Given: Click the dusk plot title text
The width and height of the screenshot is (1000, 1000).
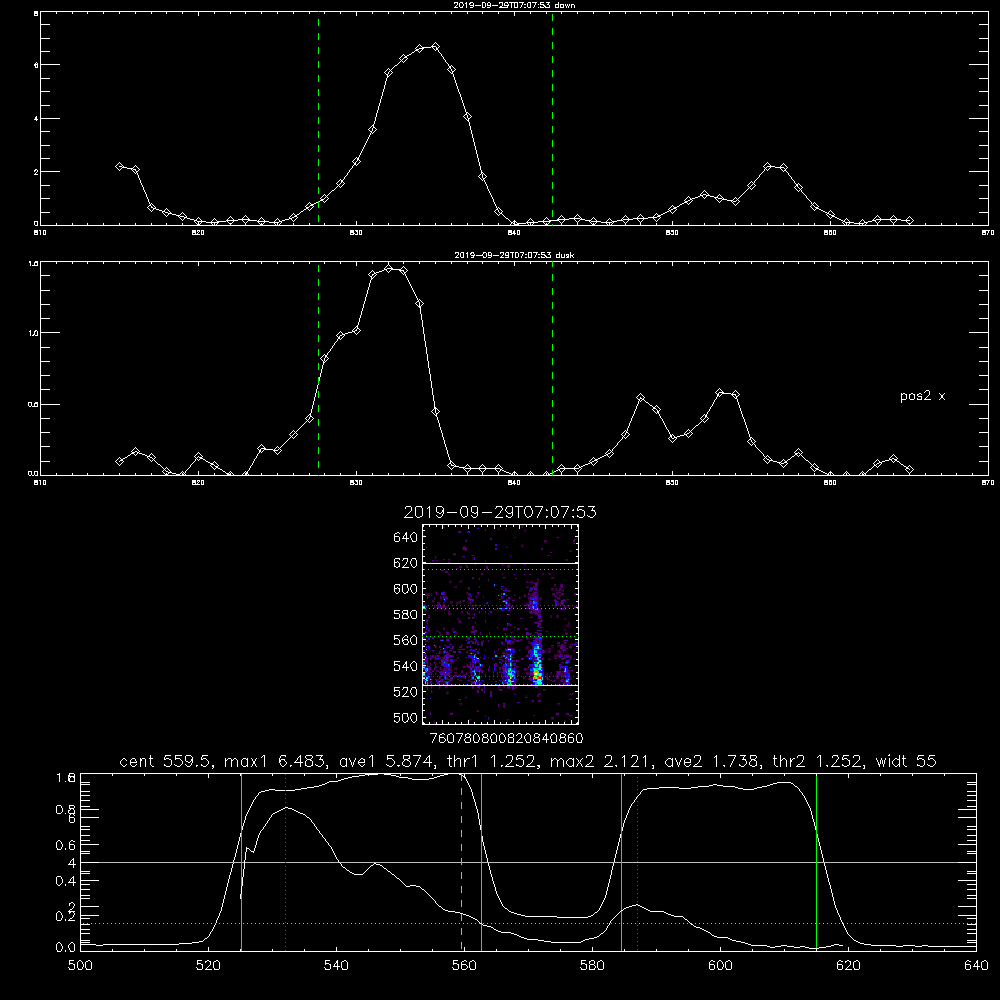Looking at the screenshot, I should 514,255.
